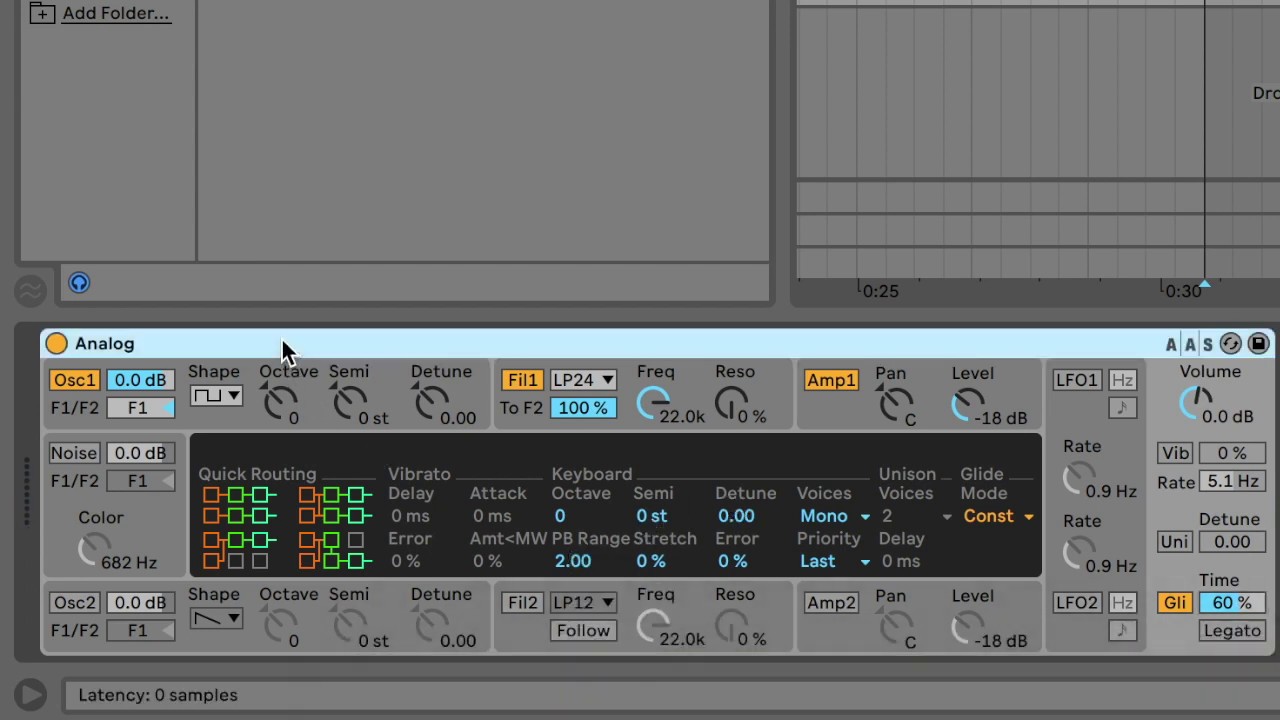Toggle the Legato button
The width and height of the screenshot is (1280, 720).
1232,631
